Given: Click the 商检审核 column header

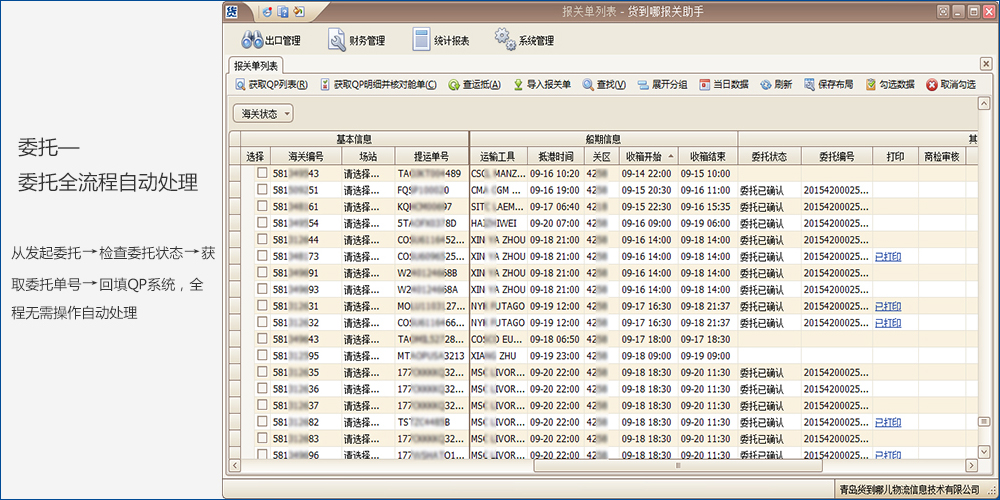Looking at the screenshot, I should click(x=941, y=156).
